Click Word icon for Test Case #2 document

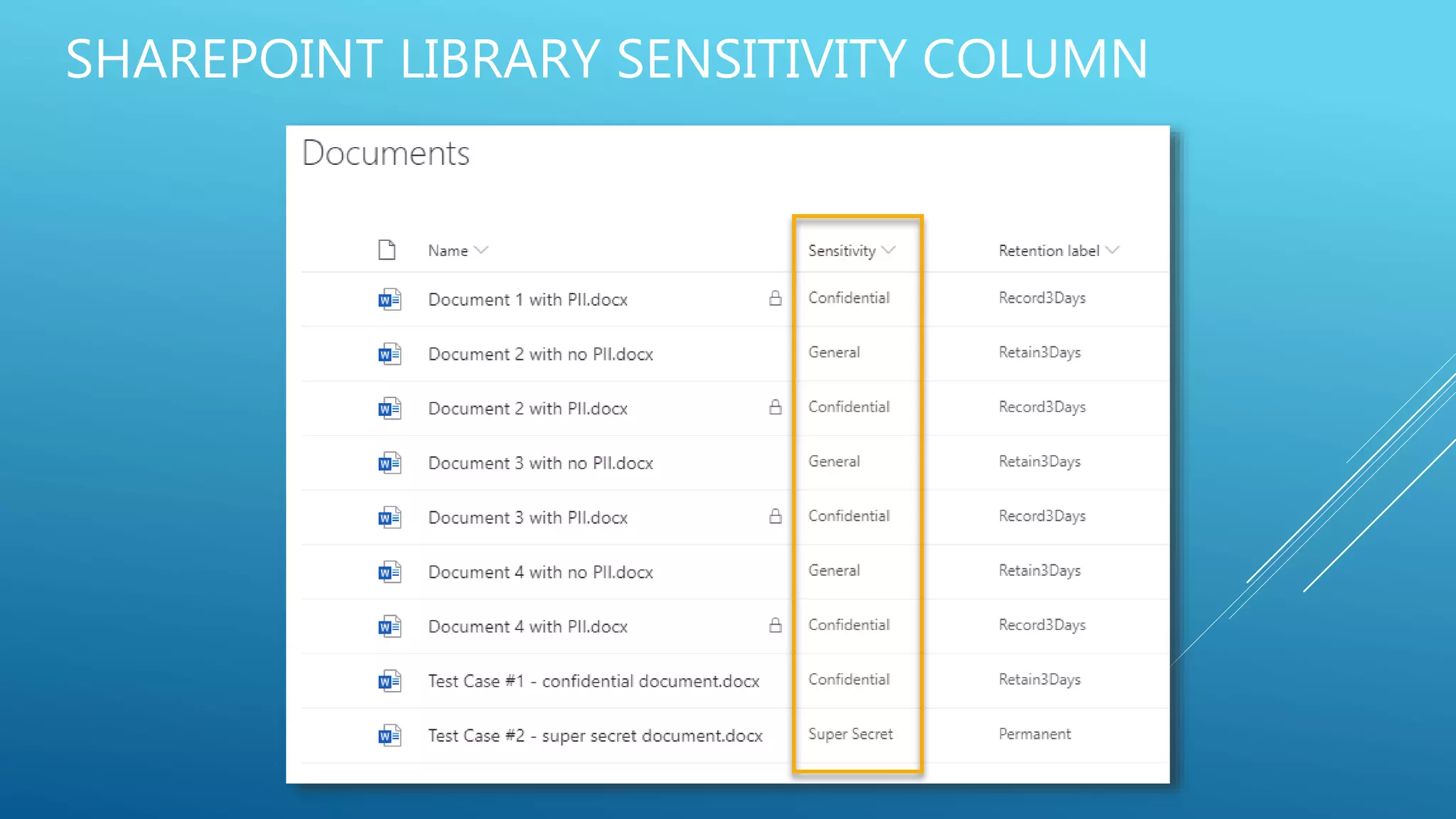pos(390,736)
